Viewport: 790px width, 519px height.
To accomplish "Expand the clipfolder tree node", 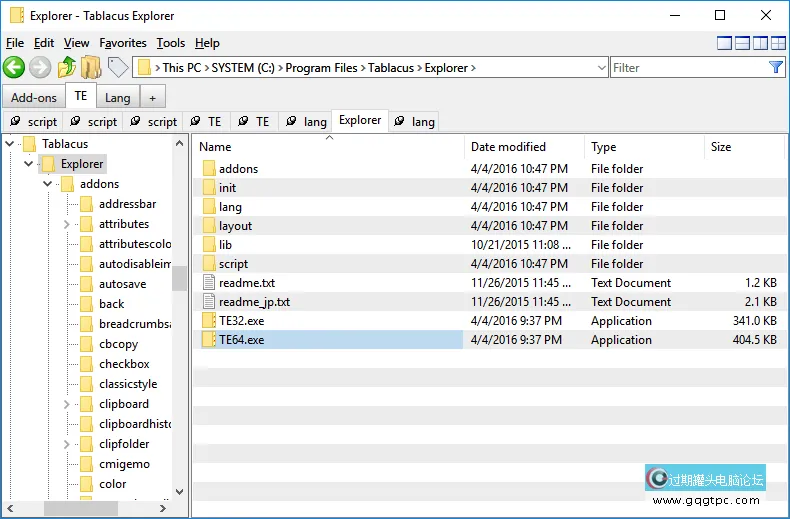I will 67,444.
